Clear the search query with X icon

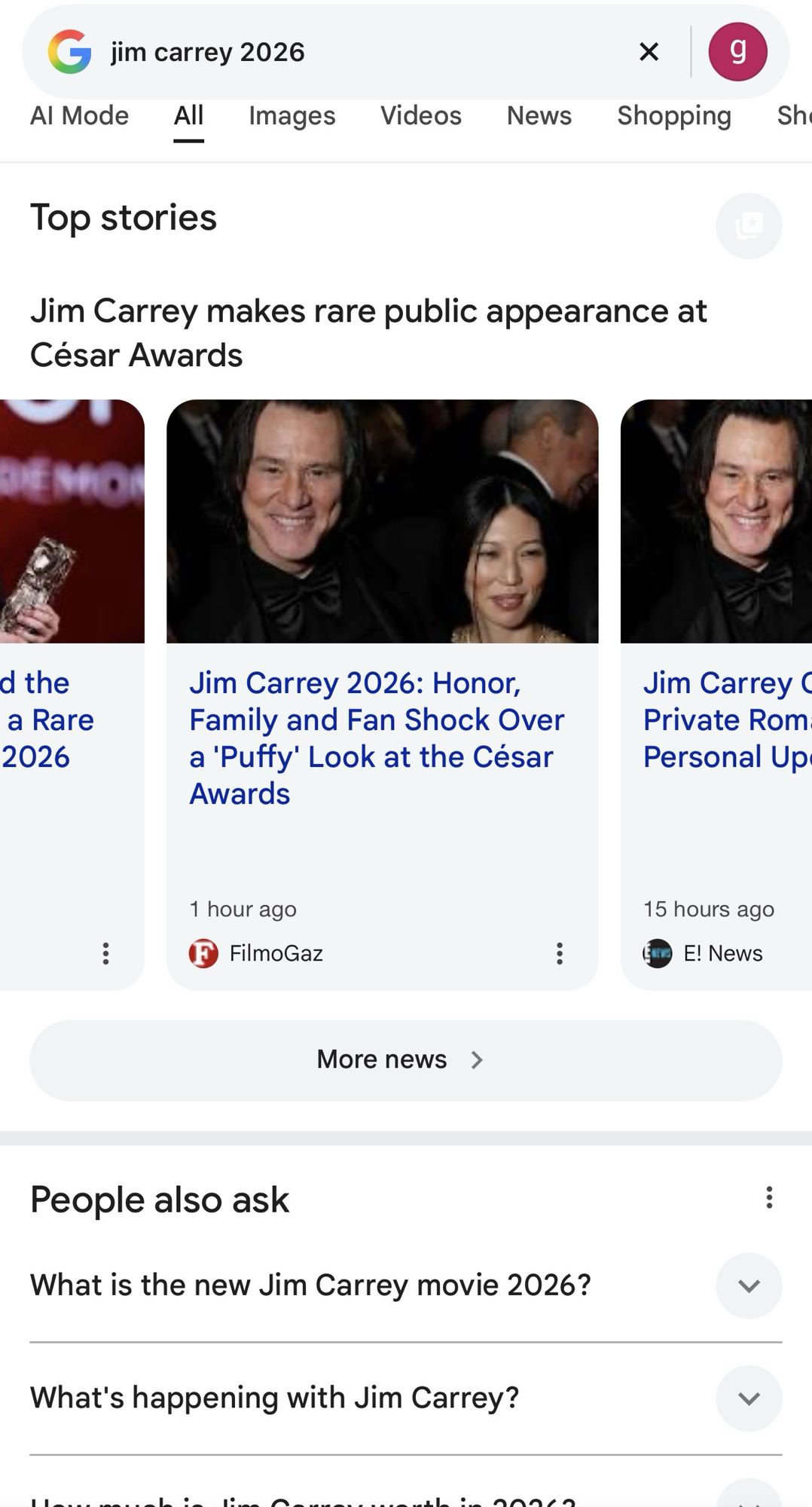click(649, 52)
